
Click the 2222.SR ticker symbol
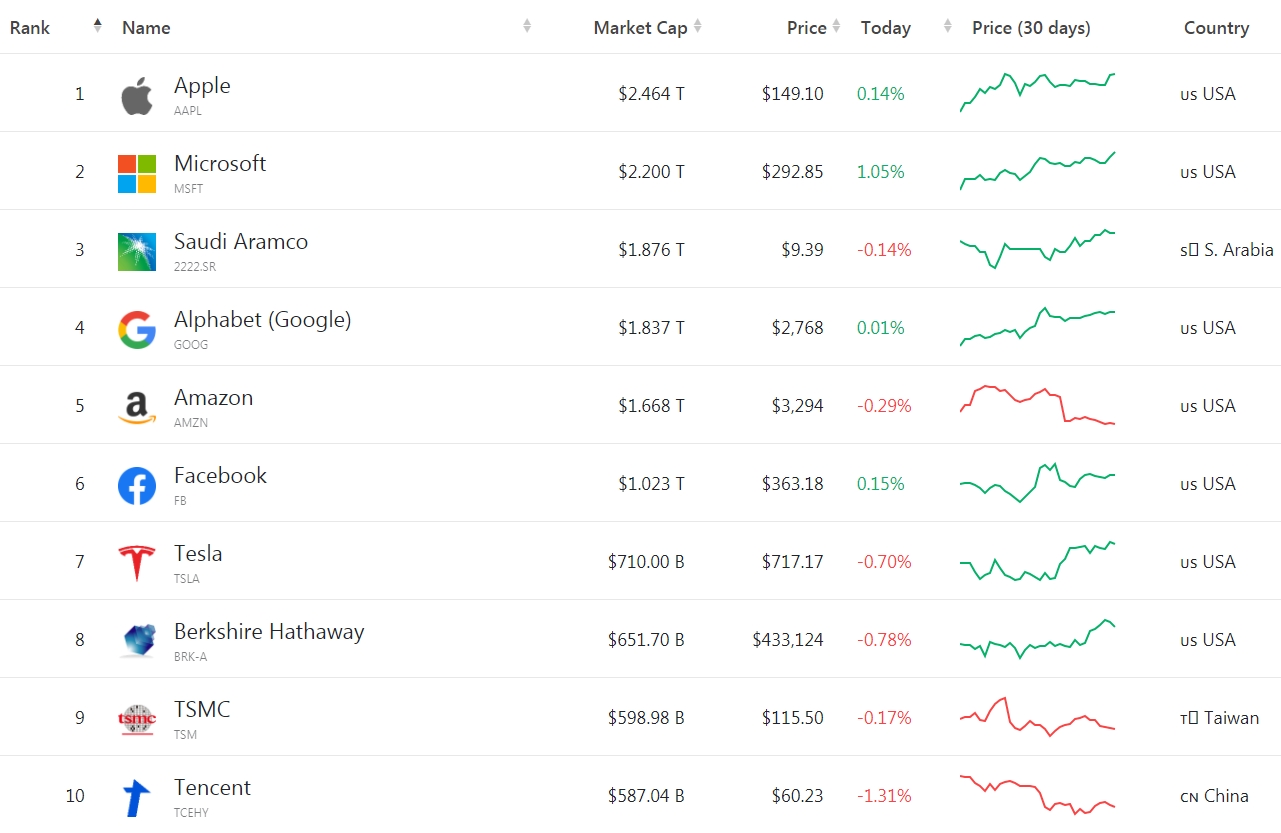coord(195,267)
